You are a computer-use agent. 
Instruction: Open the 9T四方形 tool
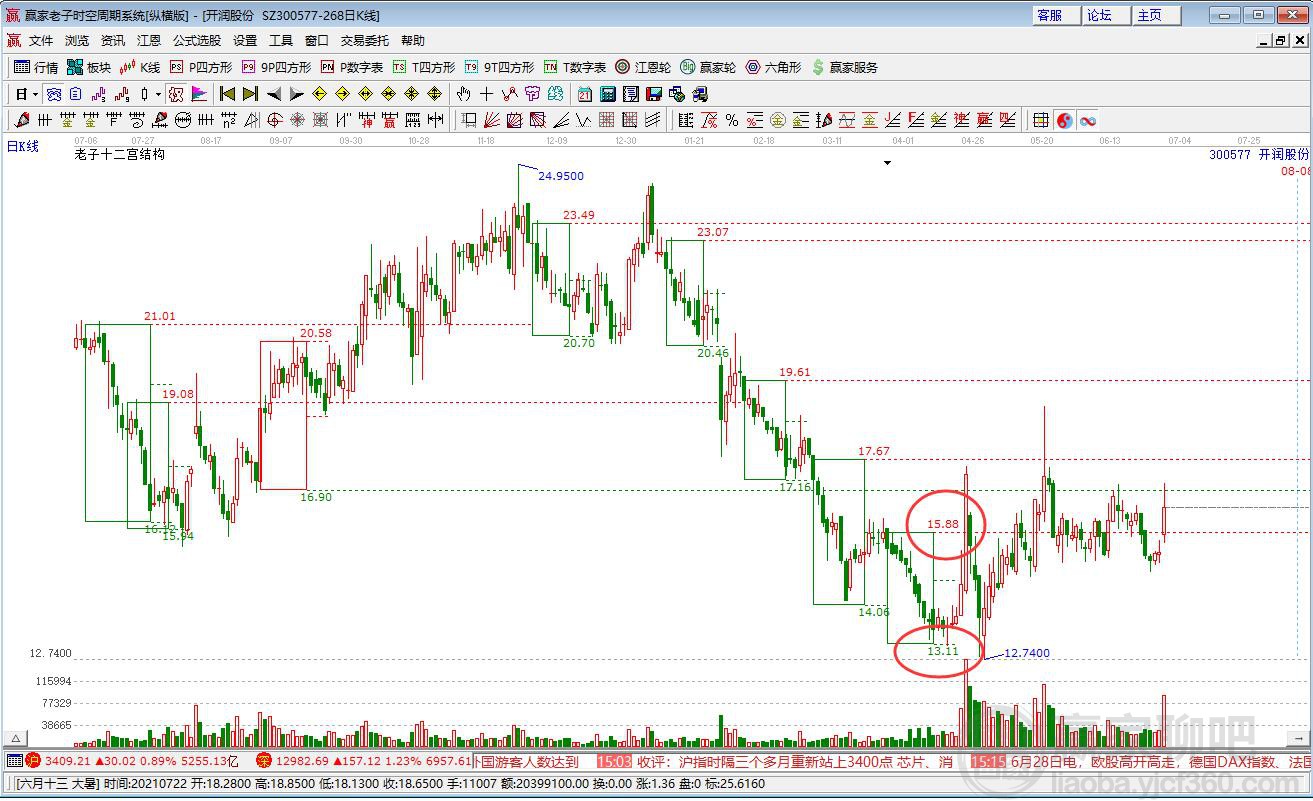click(x=498, y=67)
